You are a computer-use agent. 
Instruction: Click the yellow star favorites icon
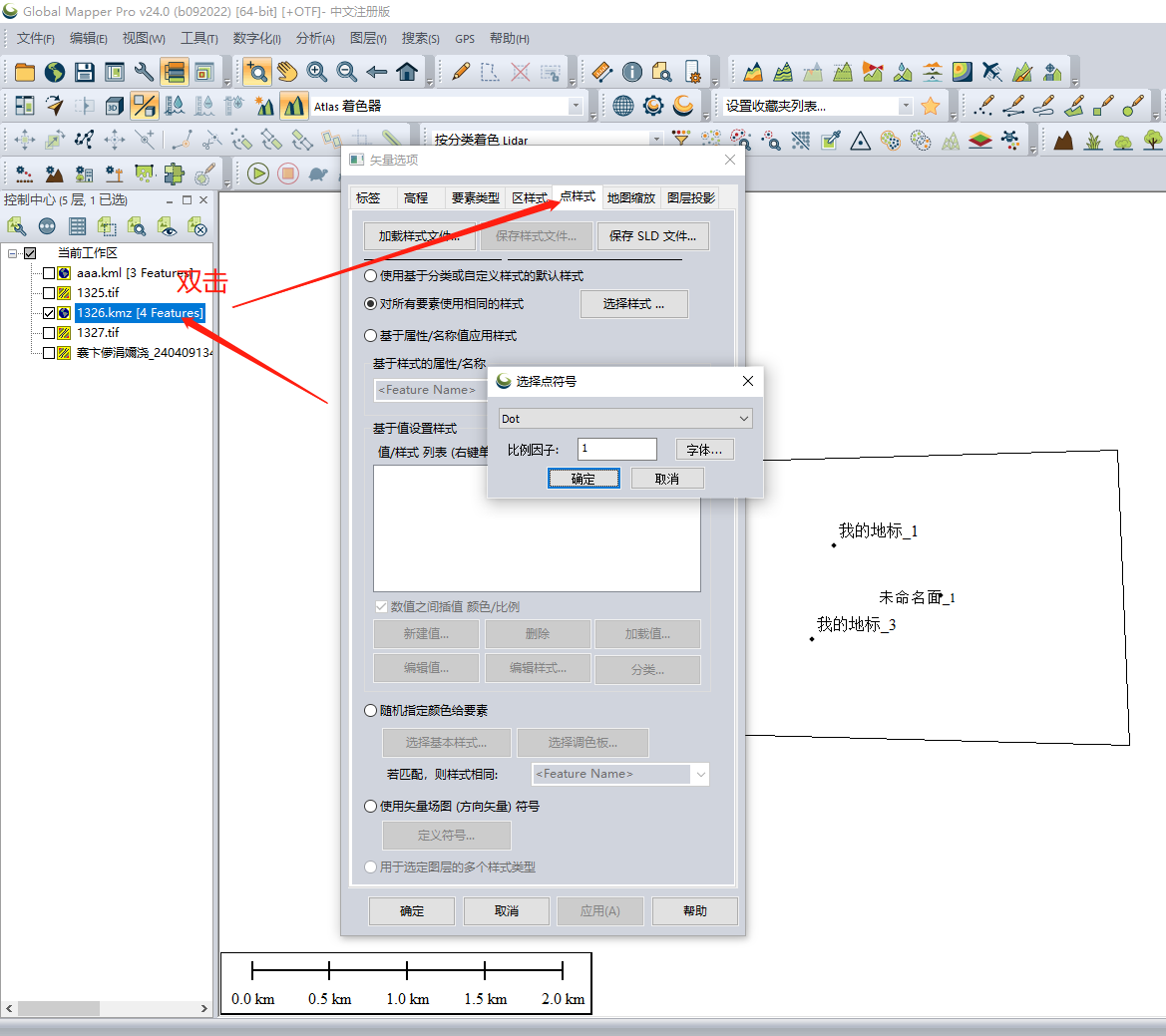point(931,107)
